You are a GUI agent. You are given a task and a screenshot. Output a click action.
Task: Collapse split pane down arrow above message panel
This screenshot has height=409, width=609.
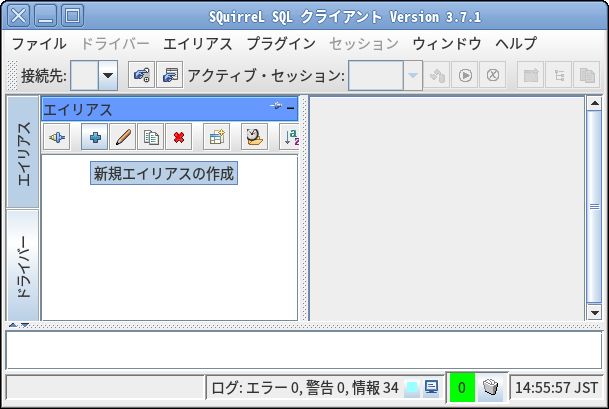[x=25, y=325]
